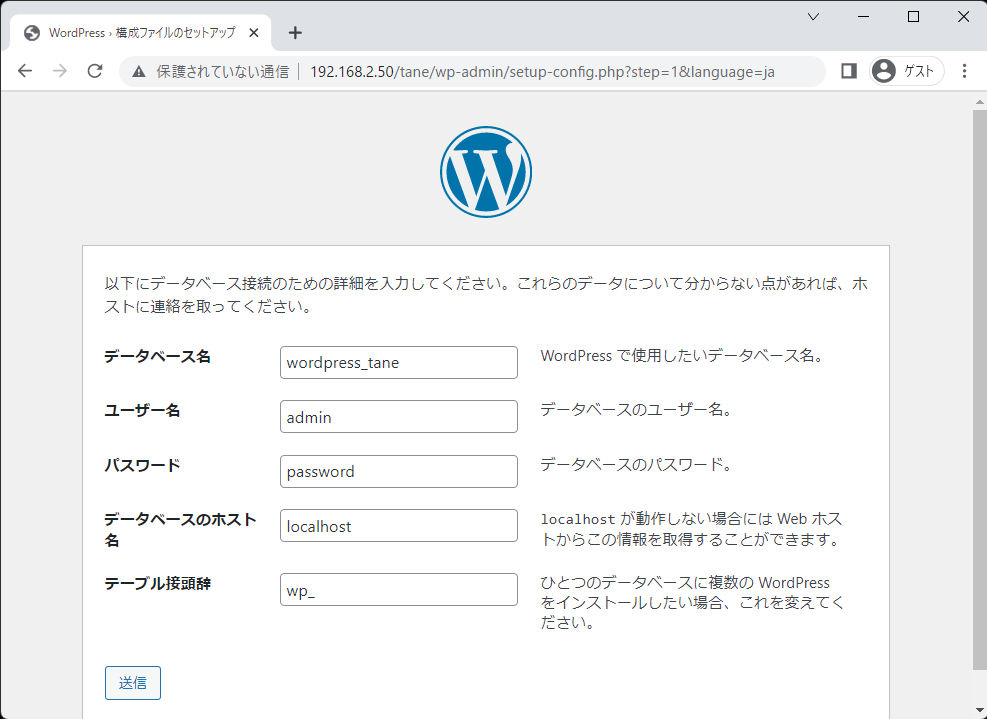Click the localhost hint description text
Image resolution: width=987 pixels, height=719 pixels.
pyautogui.click(x=691, y=529)
